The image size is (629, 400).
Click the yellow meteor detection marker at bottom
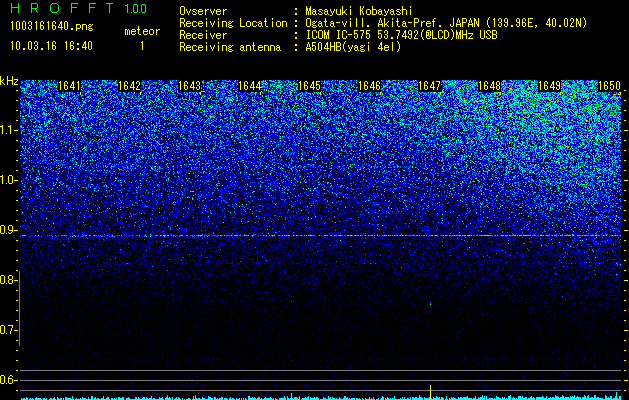(x=430, y=392)
